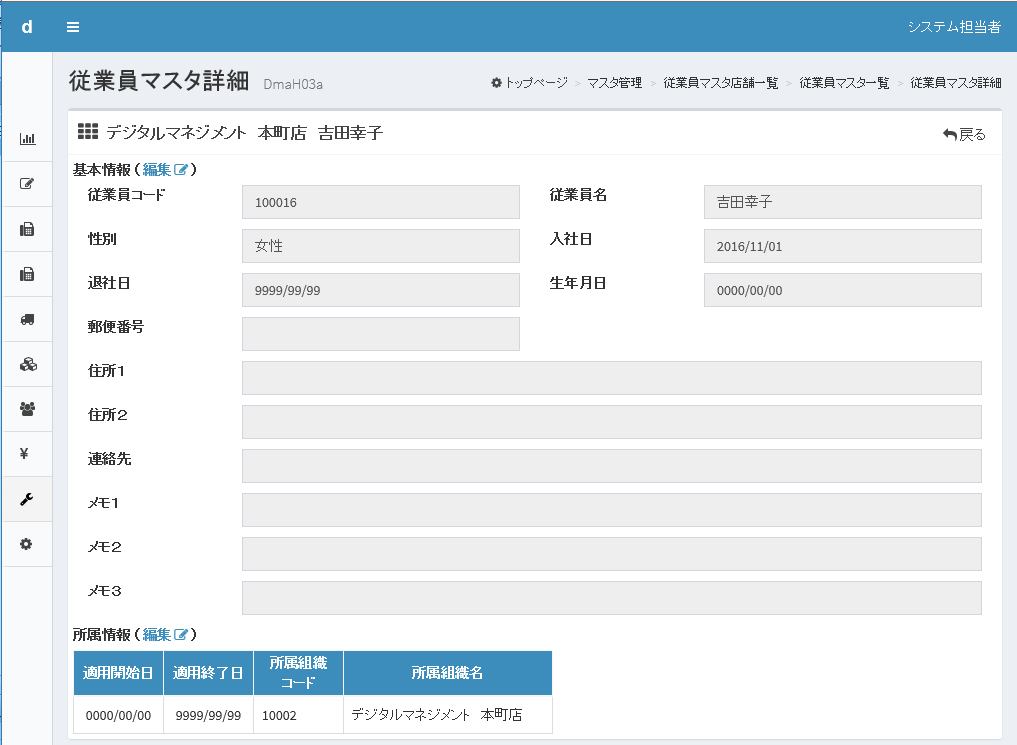Screen dimensions: 1017x745
Task: Click 戻る back button
Action: click(964, 134)
